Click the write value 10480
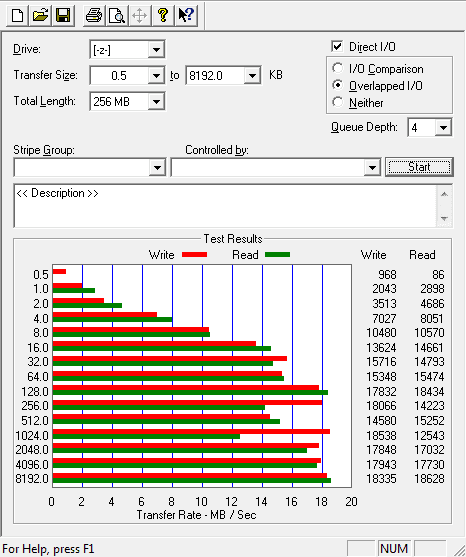 [381, 333]
